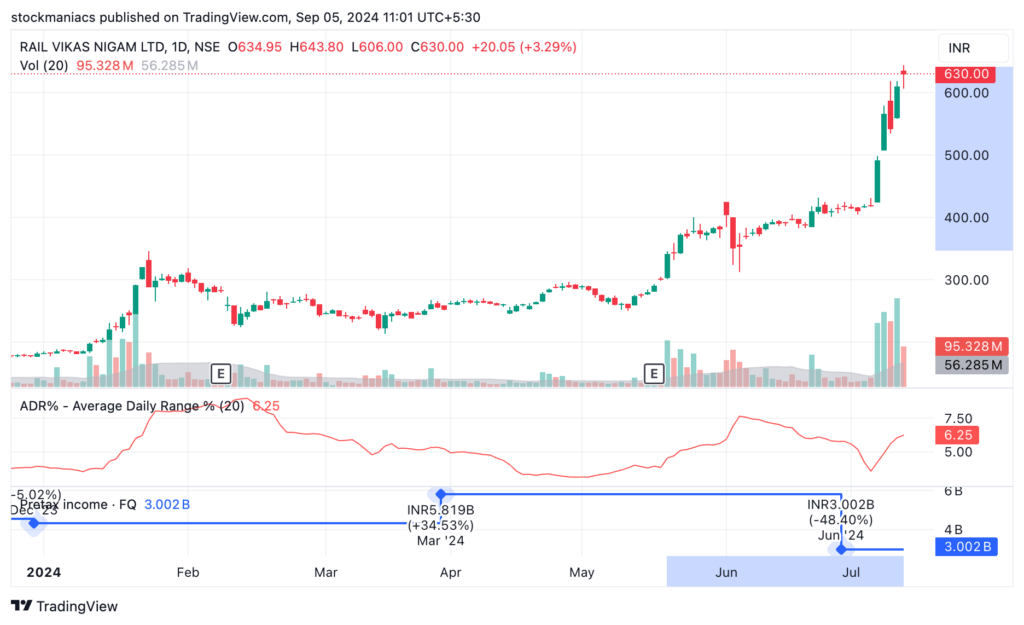The image size is (1024, 625).
Task: Open the earnings 'E' marker just before June
Action: click(x=654, y=374)
